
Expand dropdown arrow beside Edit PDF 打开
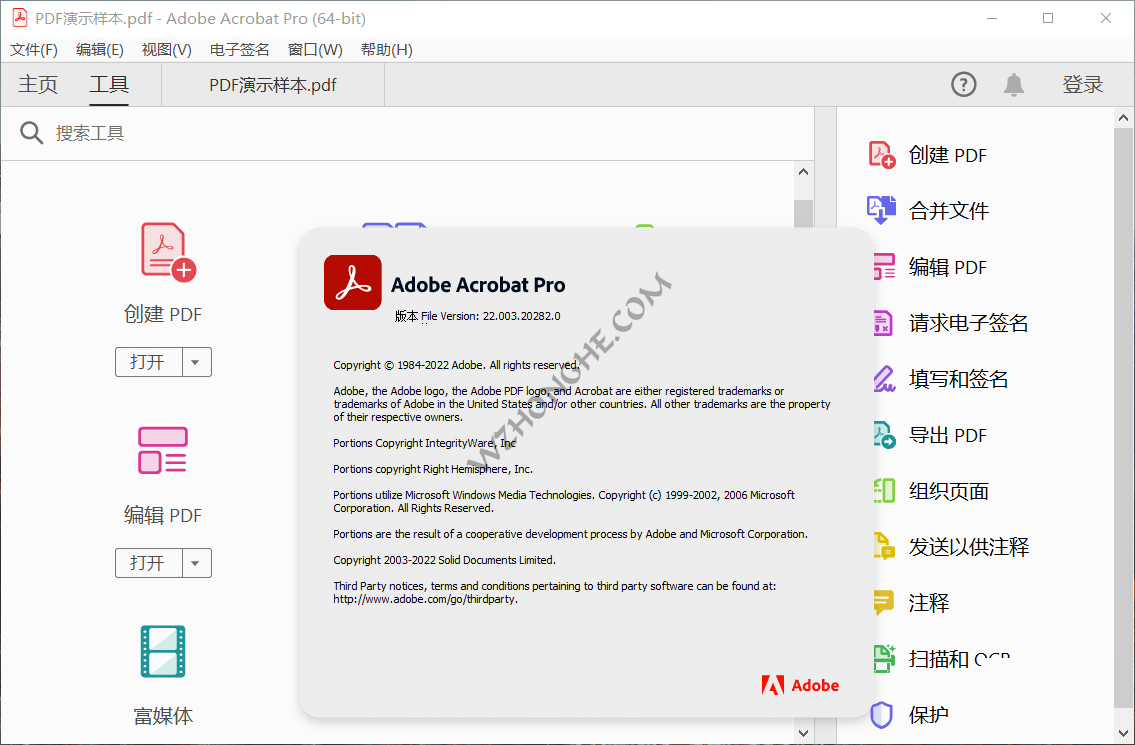click(197, 563)
